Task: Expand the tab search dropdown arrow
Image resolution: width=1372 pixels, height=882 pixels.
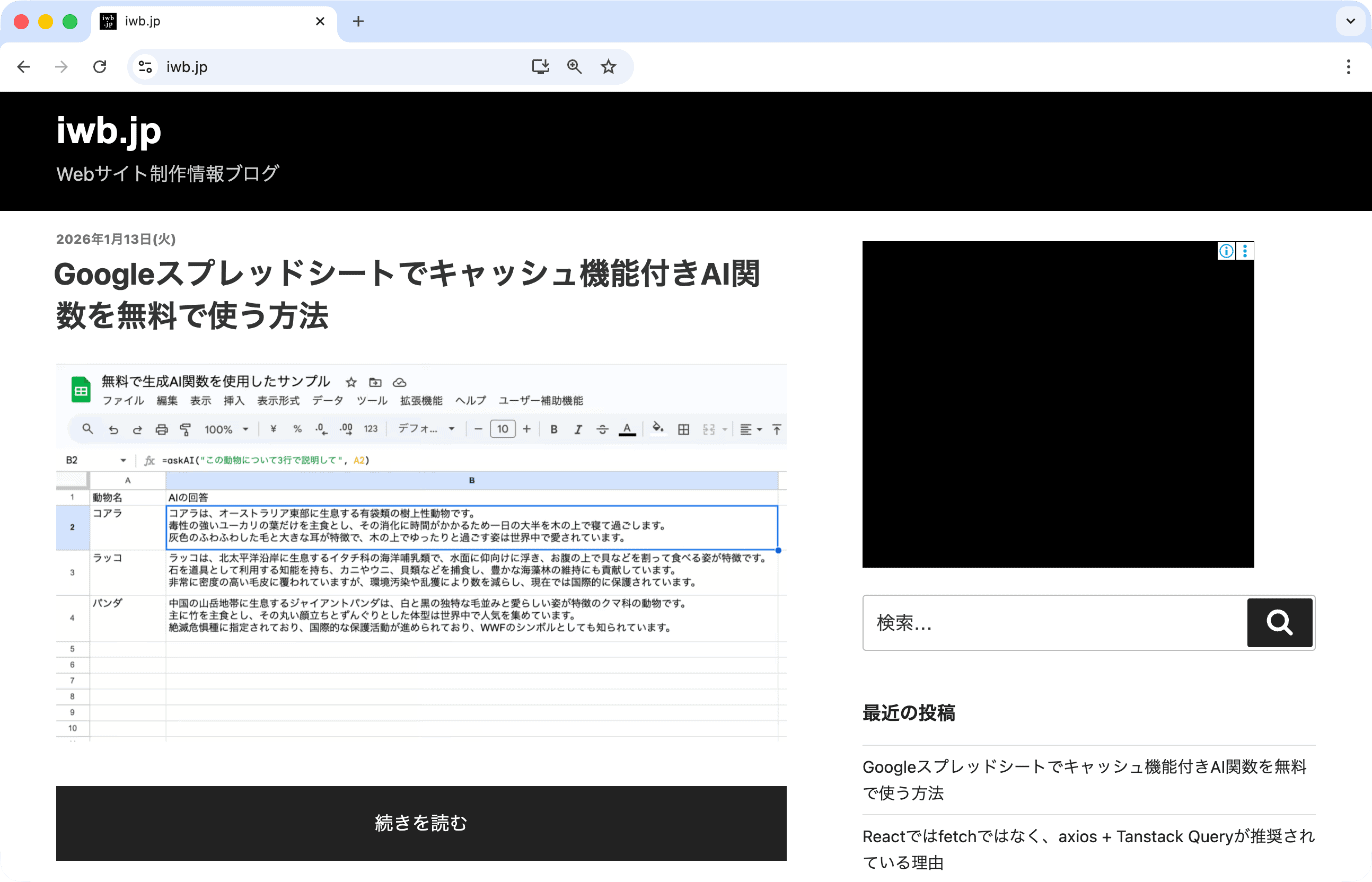Action: point(1346,22)
